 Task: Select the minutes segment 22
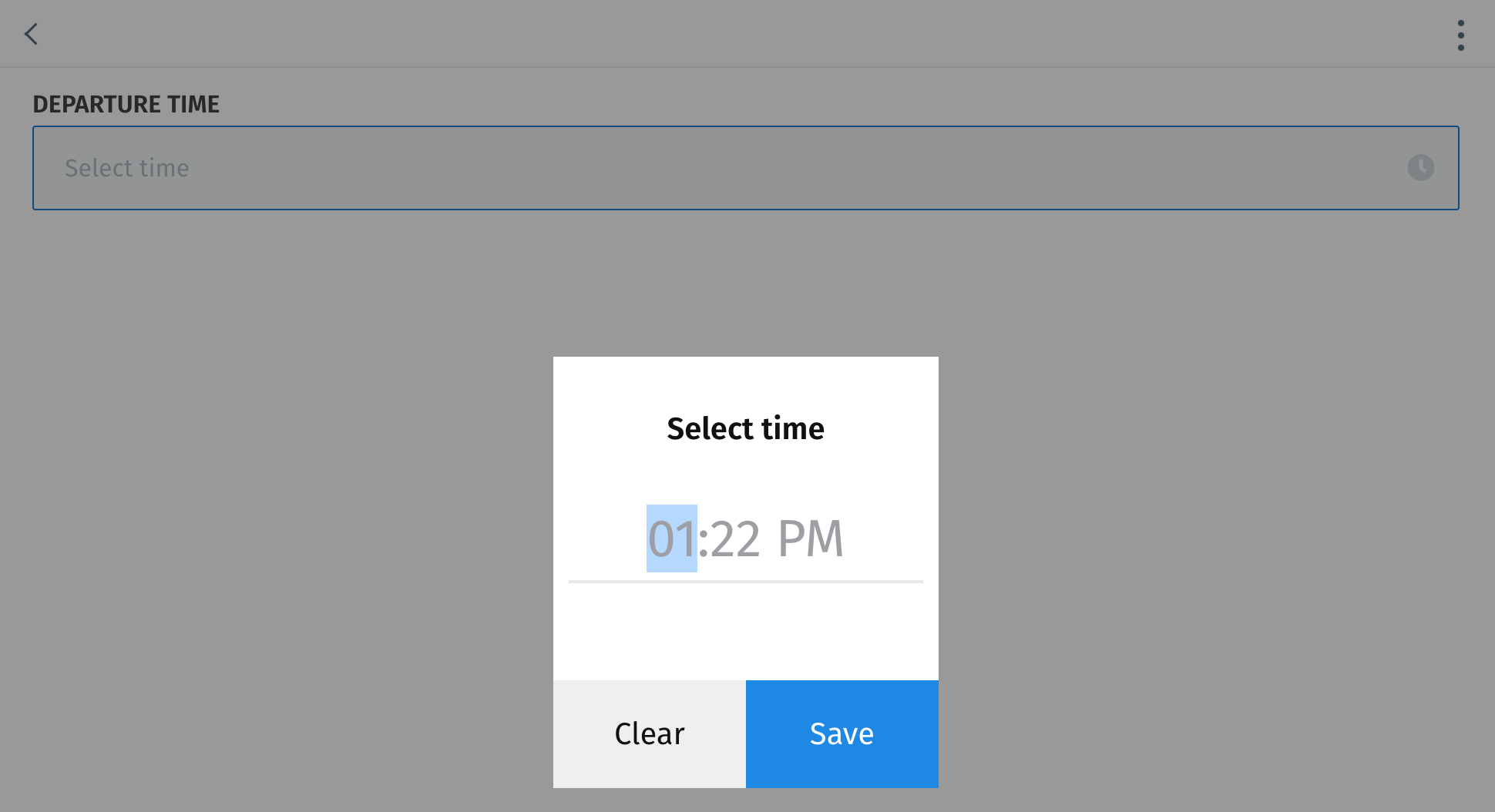coord(735,539)
